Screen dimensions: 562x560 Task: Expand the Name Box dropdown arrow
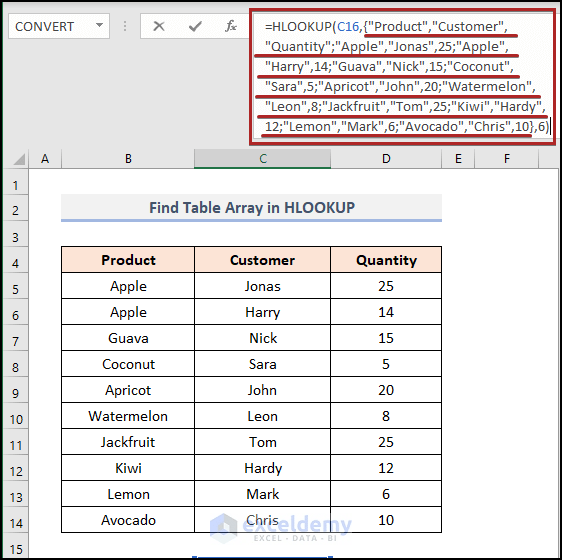99,26
